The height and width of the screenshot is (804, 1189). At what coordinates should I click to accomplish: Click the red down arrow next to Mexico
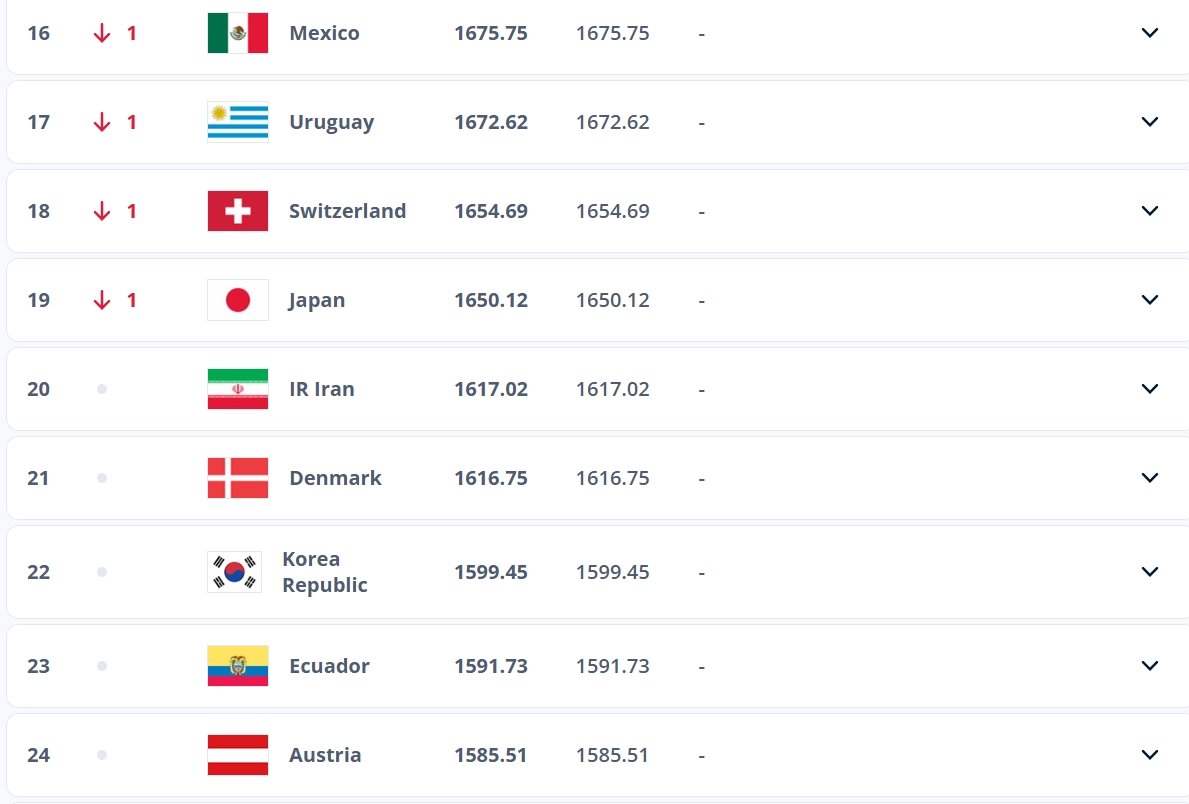pyautogui.click(x=101, y=32)
